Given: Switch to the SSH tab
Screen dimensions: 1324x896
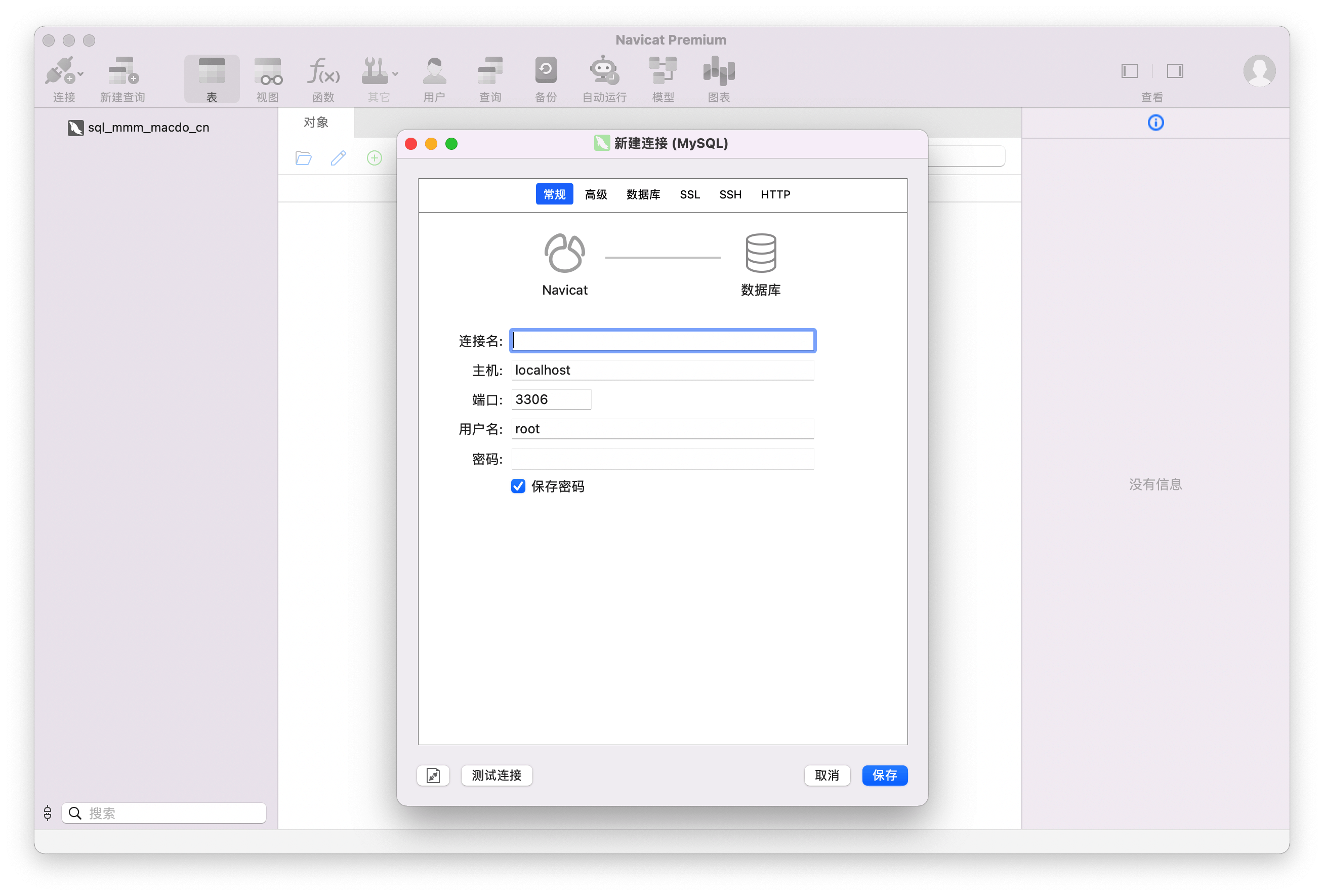Looking at the screenshot, I should click(730, 194).
